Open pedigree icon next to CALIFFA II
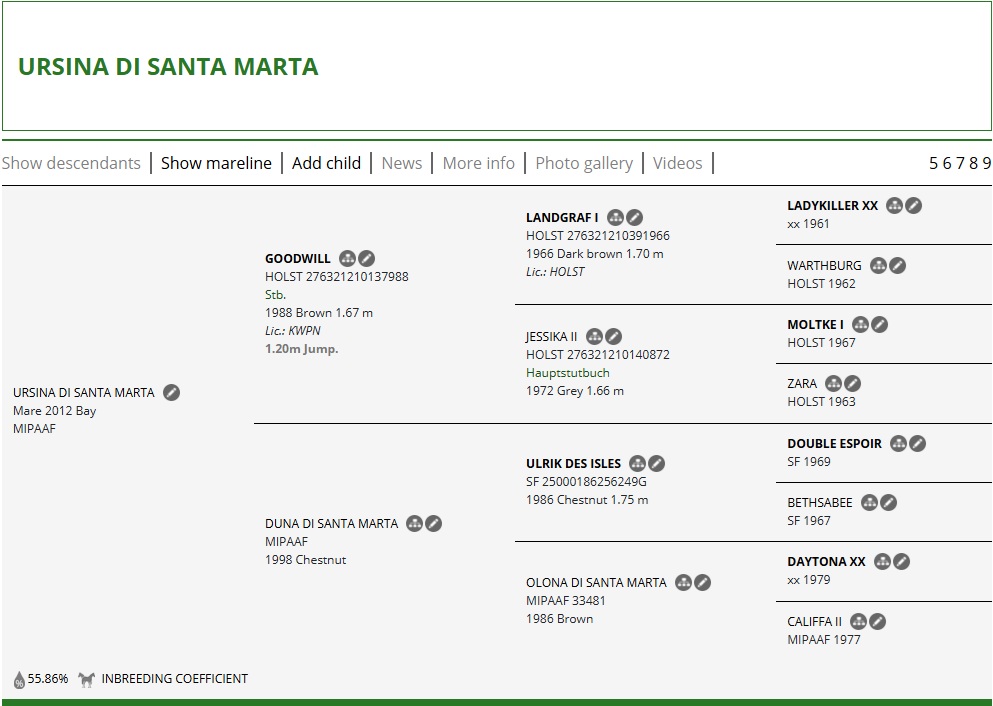Screen dimensions: 993x706 [858, 622]
